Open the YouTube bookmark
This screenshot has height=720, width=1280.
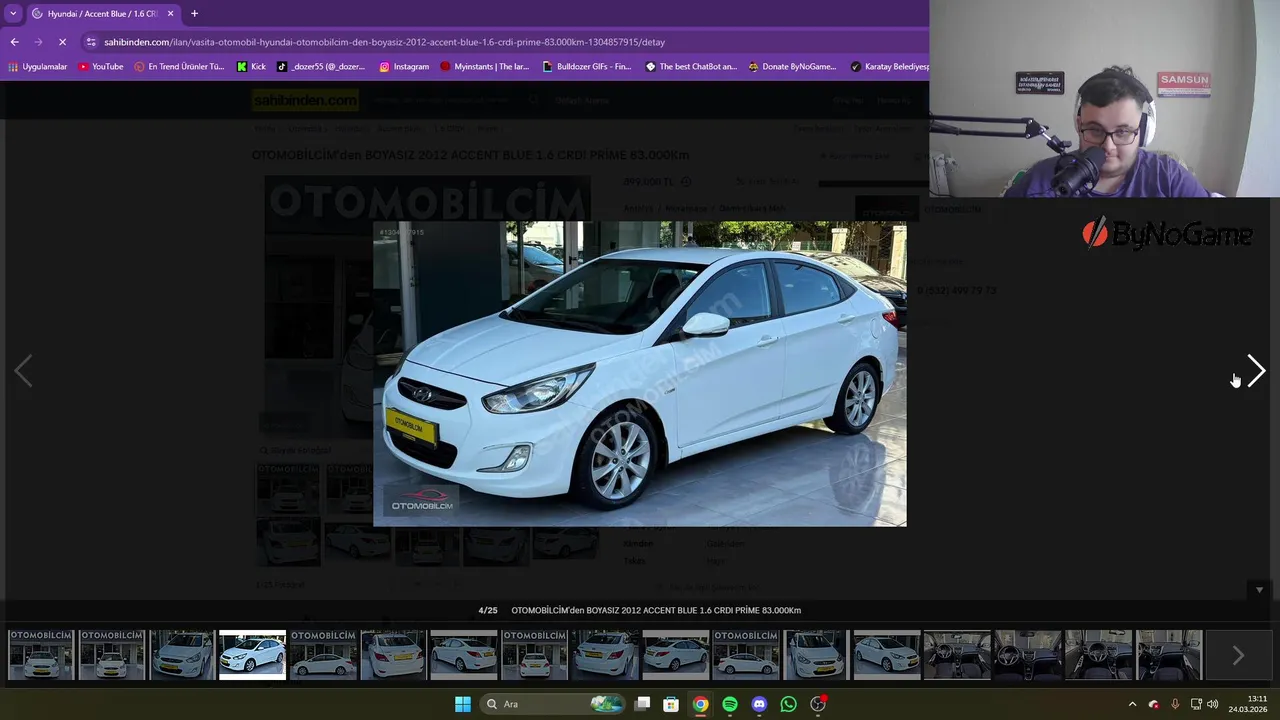tap(101, 67)
